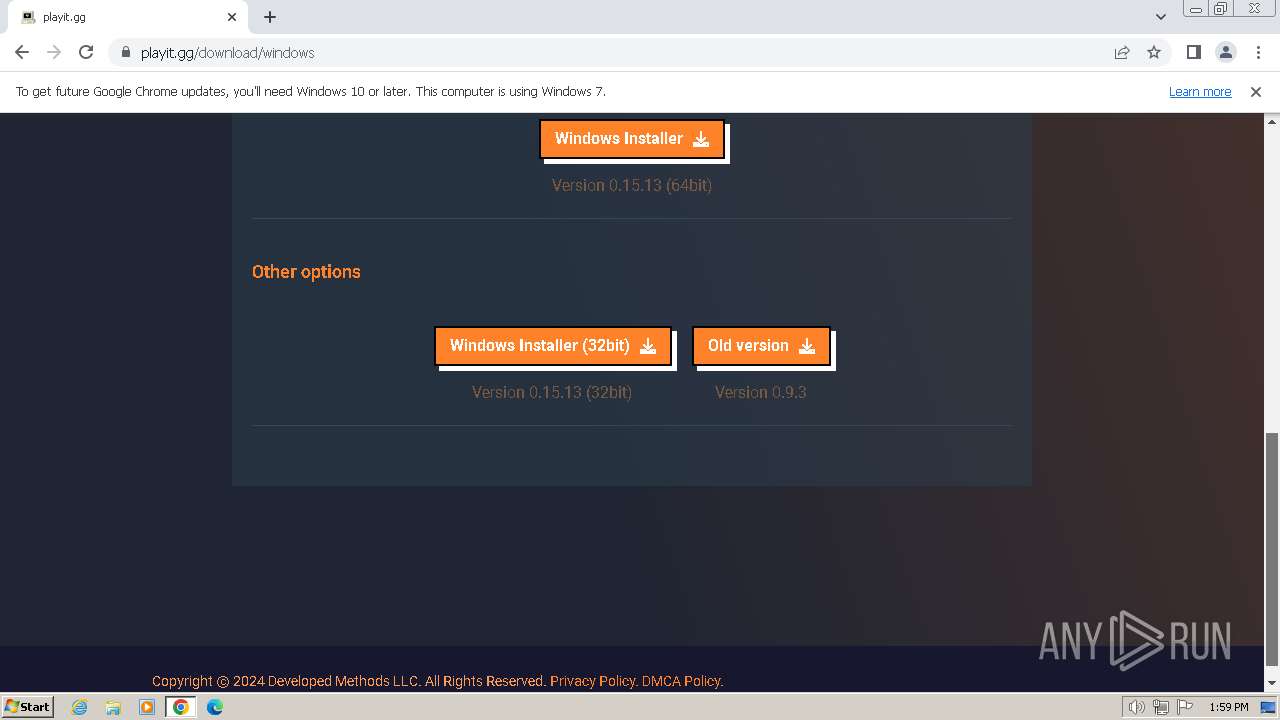The image size is (1280, 720).
Task: Open the Action Center flag icon
Action: pos(1185,707)
